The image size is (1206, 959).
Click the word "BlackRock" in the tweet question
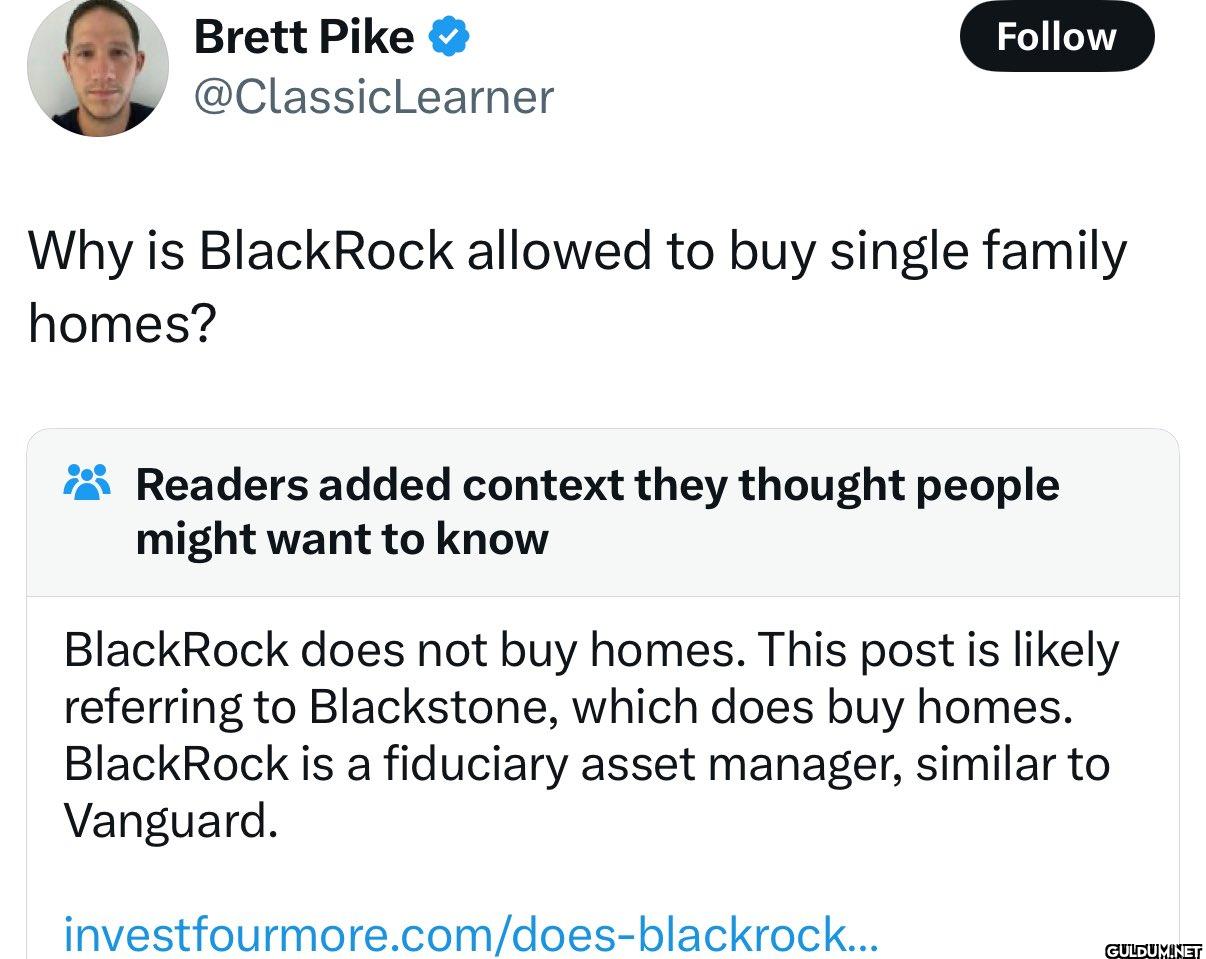click(x=326, y=251)
